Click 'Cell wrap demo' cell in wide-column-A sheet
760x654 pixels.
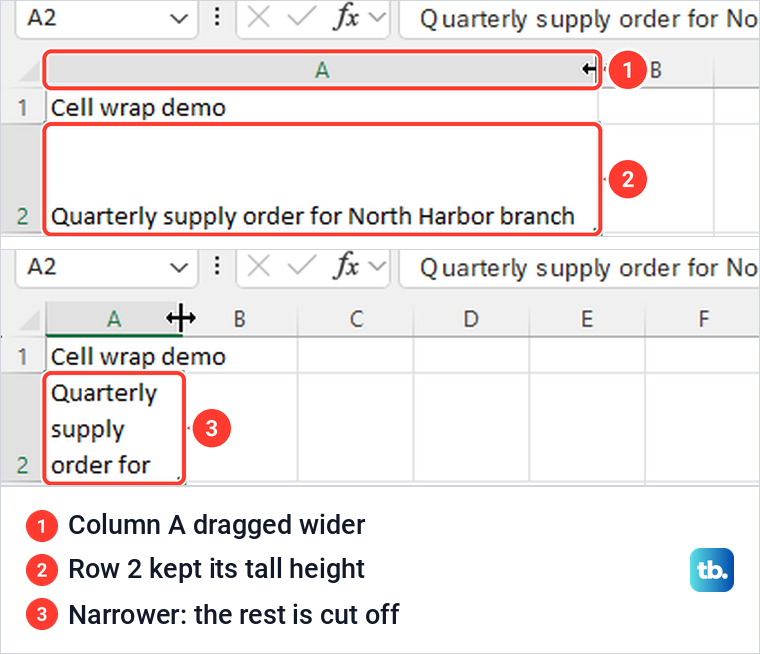(322, 107)
